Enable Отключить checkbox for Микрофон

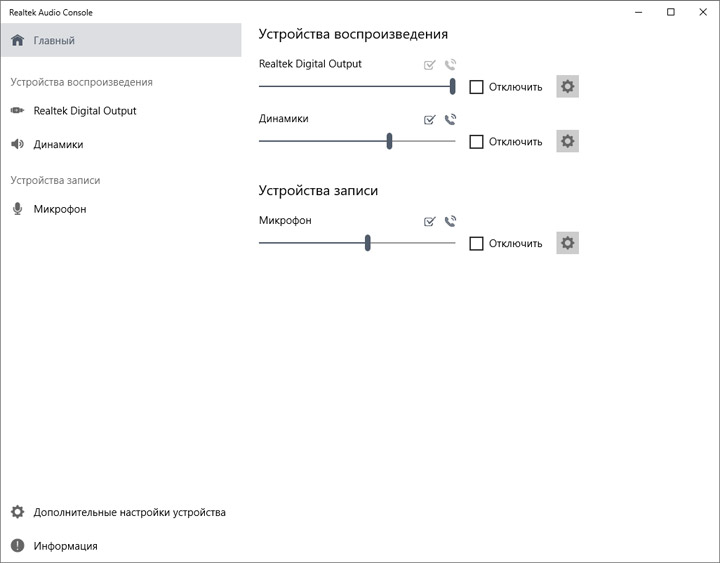click(x=477, y=243)
